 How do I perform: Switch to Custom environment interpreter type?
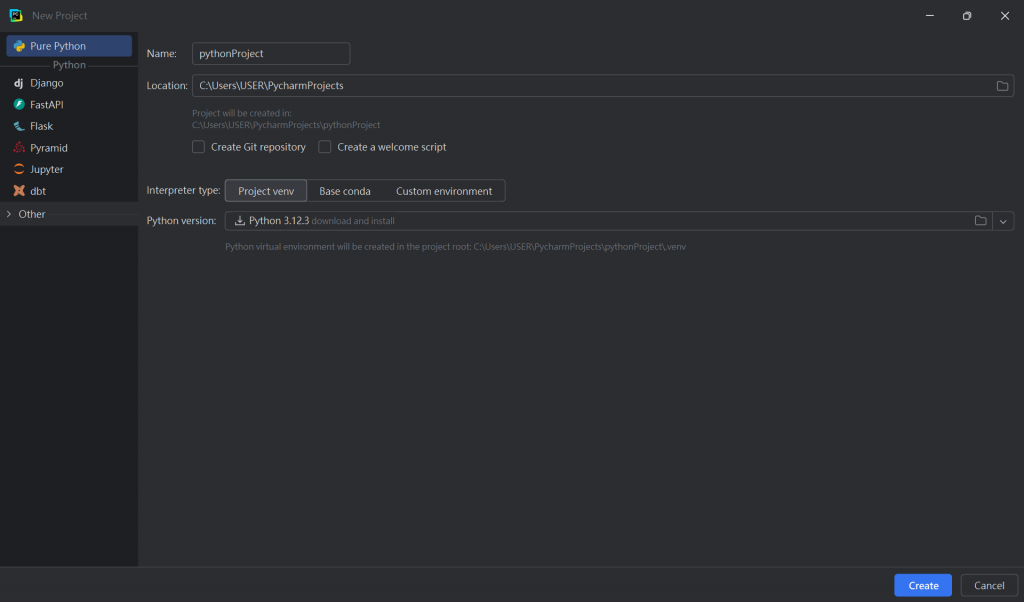click(444, 191)
